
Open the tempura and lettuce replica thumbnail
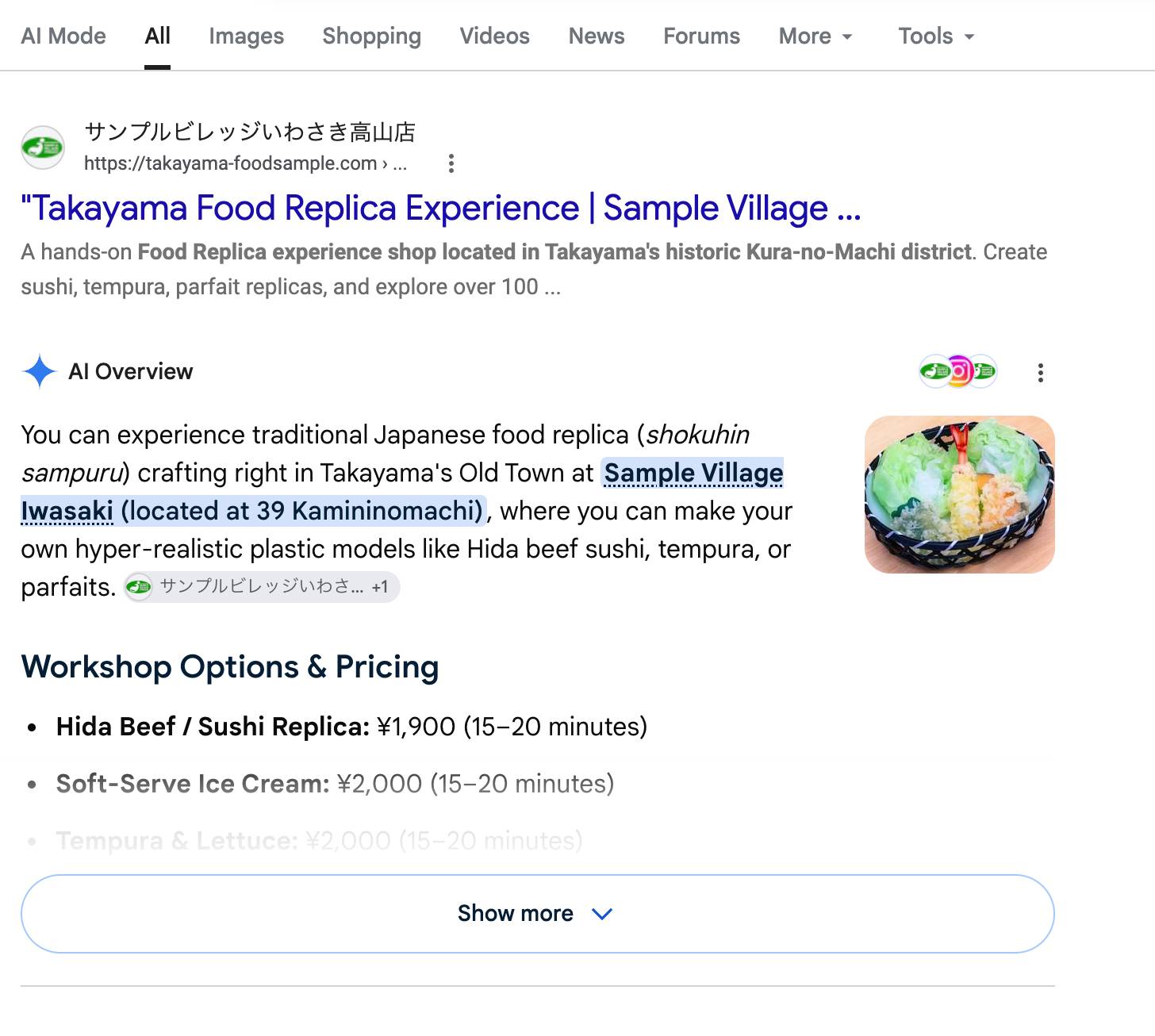[x=959, y=494]
